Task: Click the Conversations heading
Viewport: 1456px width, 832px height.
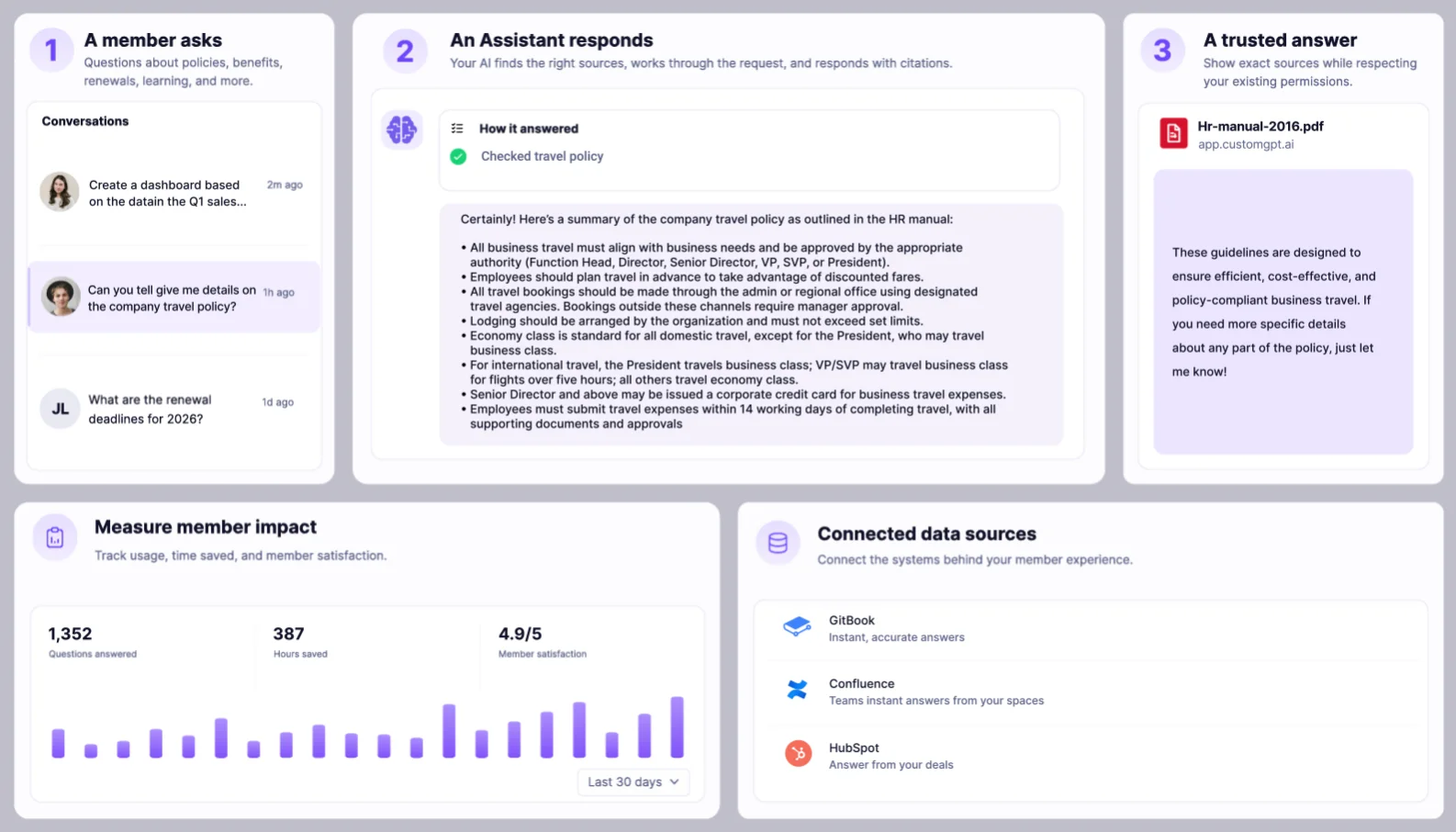Action: pyautogui.click(x=85, y=121)
